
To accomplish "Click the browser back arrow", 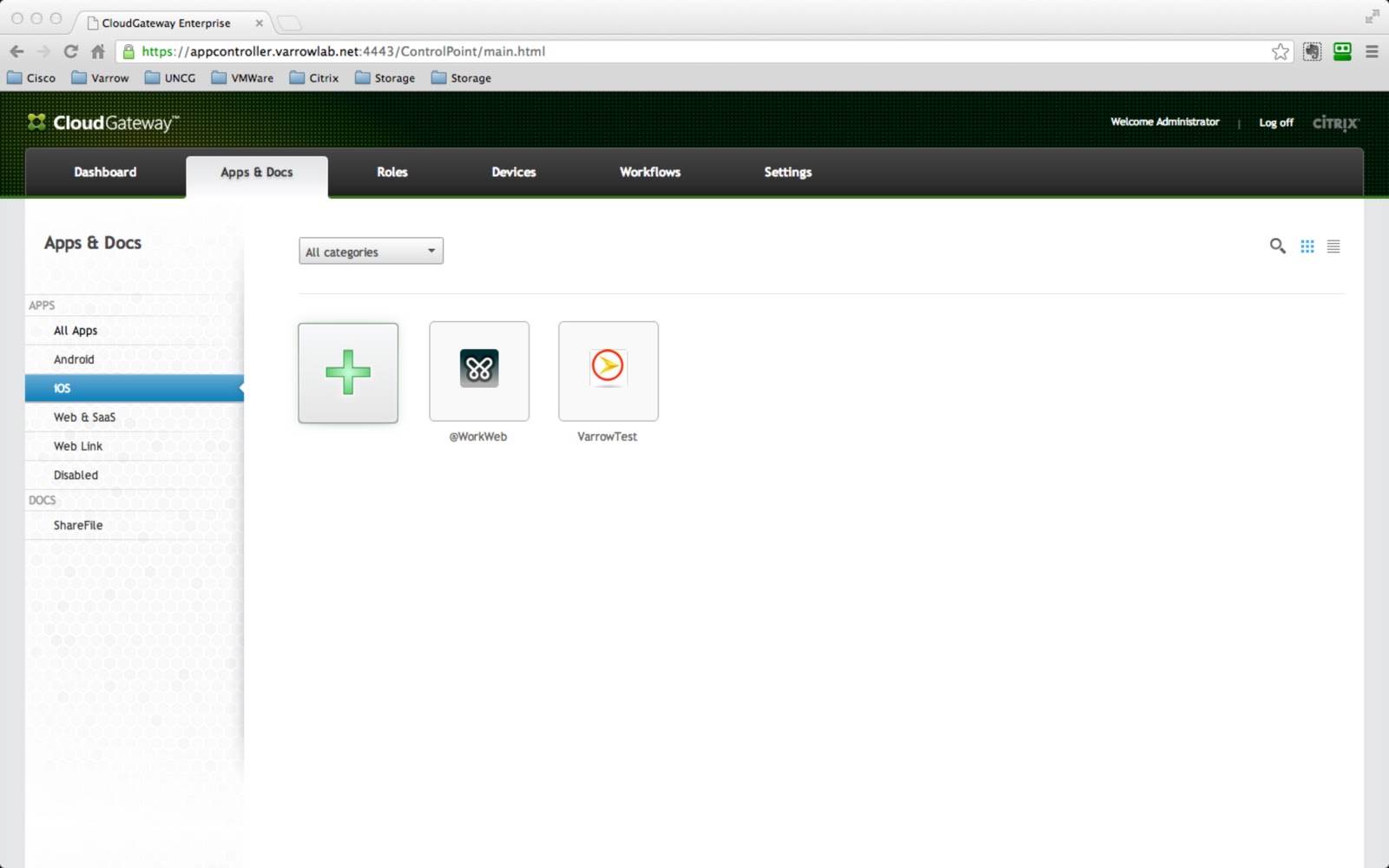I will pos(17,51).
